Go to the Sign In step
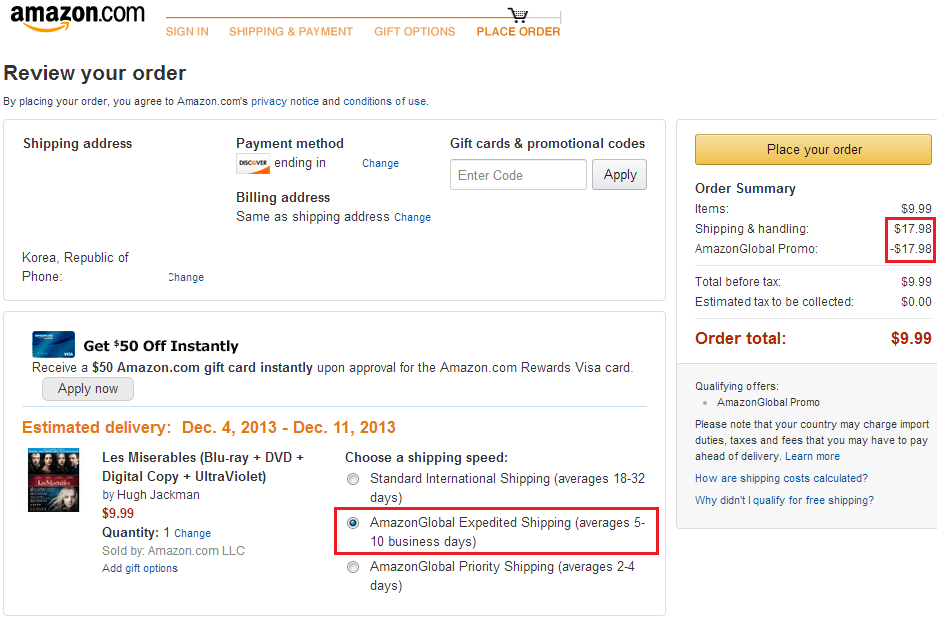 (187, 32)
